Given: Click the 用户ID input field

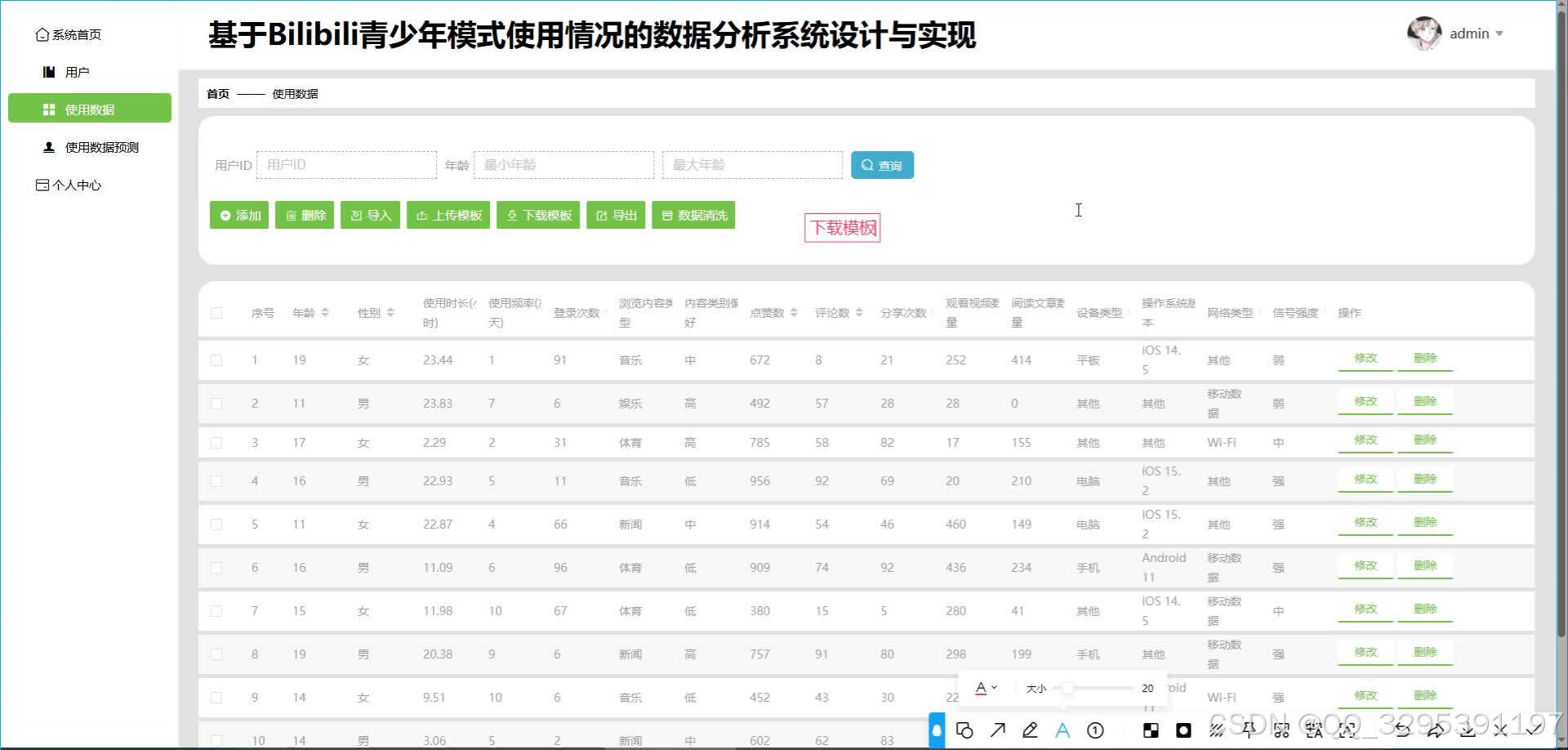Looking at the screenshot, I should (346, 164).
